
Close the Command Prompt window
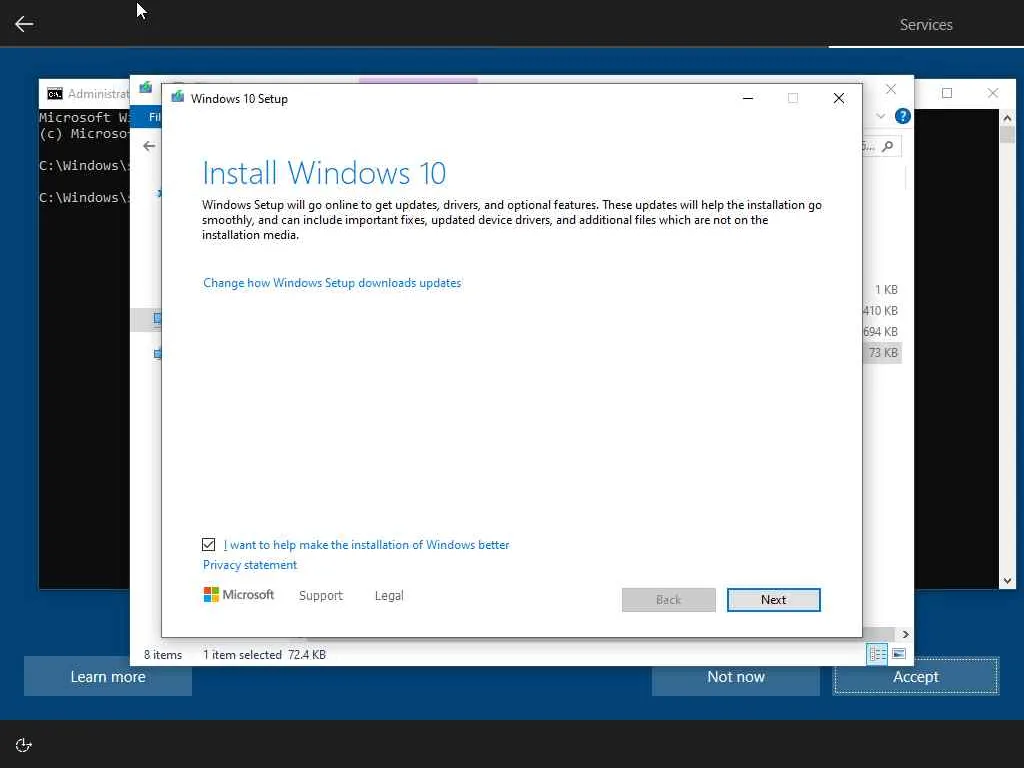click(993, 93)
